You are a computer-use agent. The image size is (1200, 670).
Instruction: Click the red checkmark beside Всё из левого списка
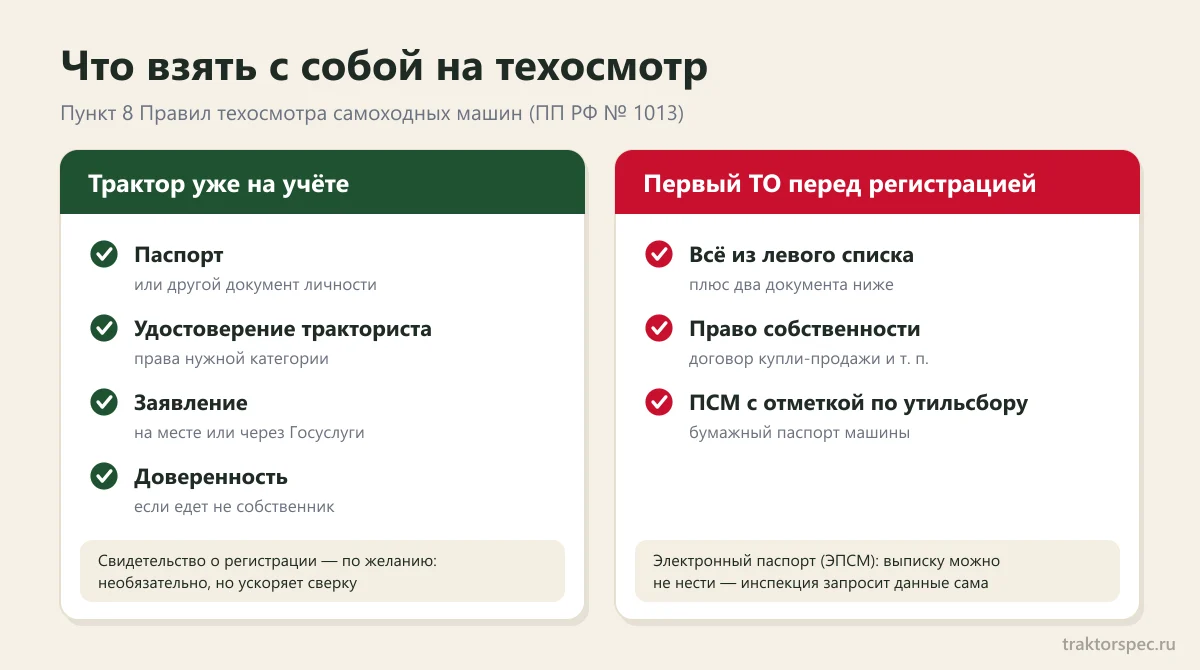(659, 254)
